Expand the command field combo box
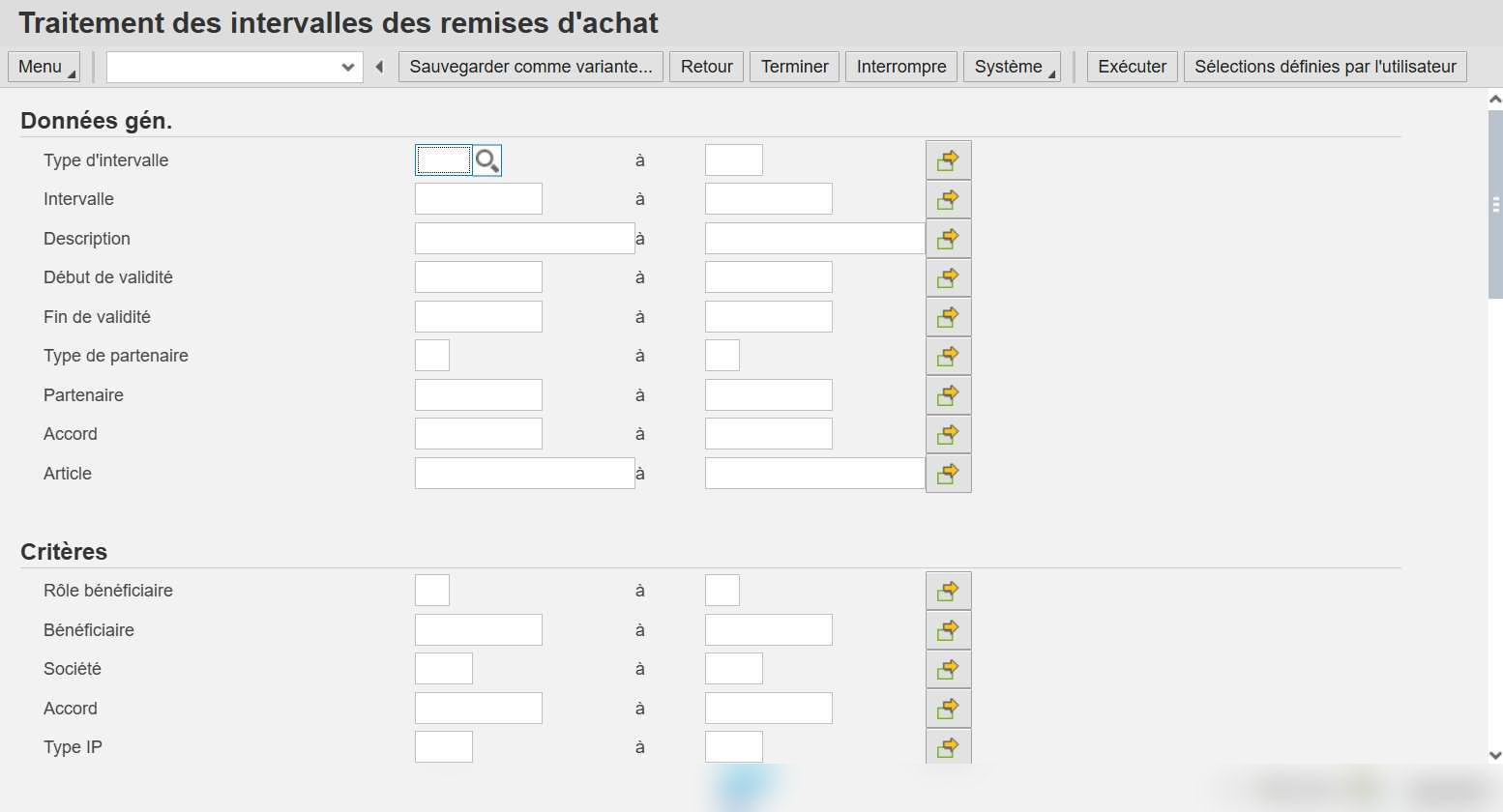 click(x=348, y=67)
